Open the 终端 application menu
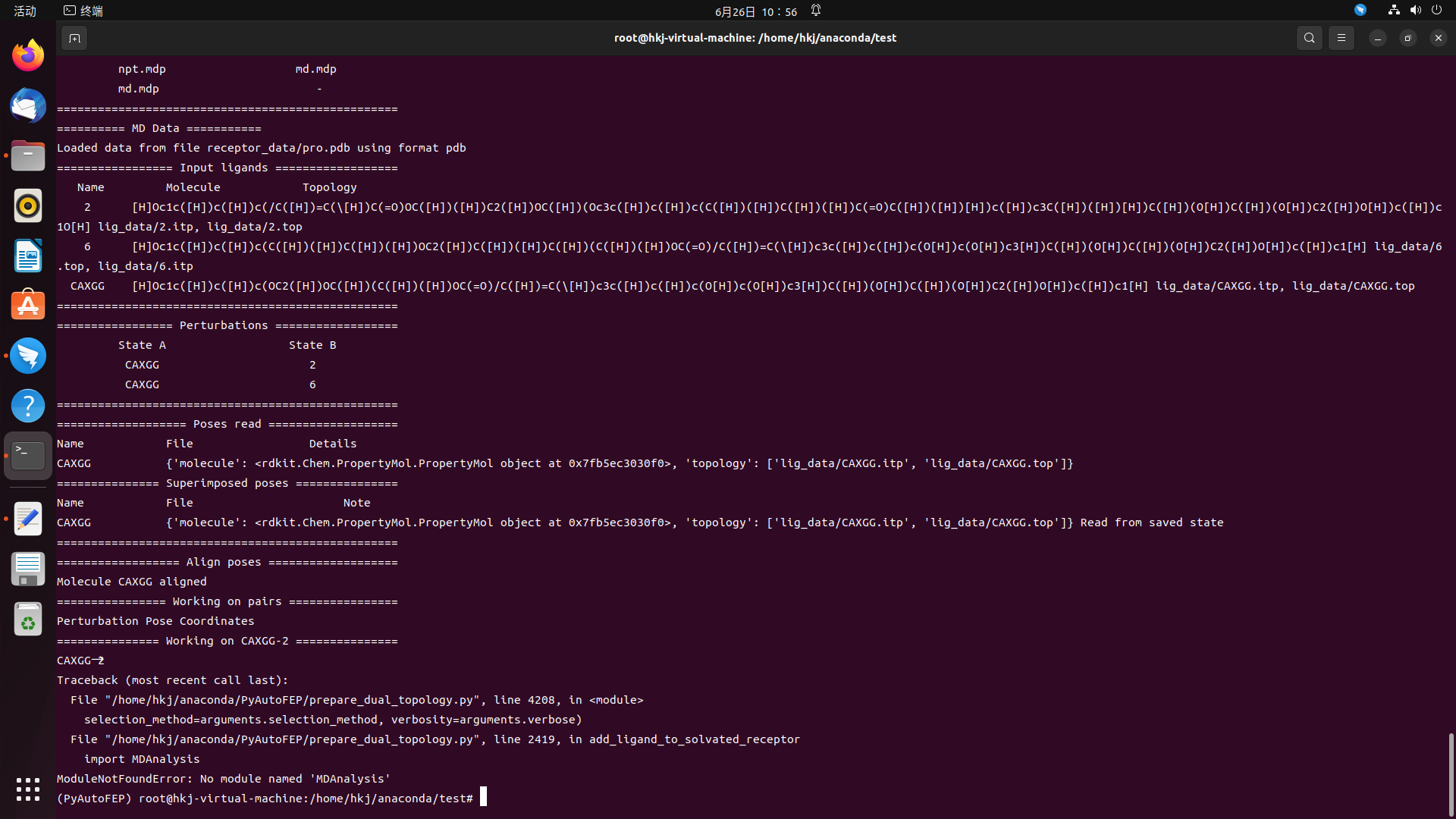The image size is (1456, 819). 82,11
